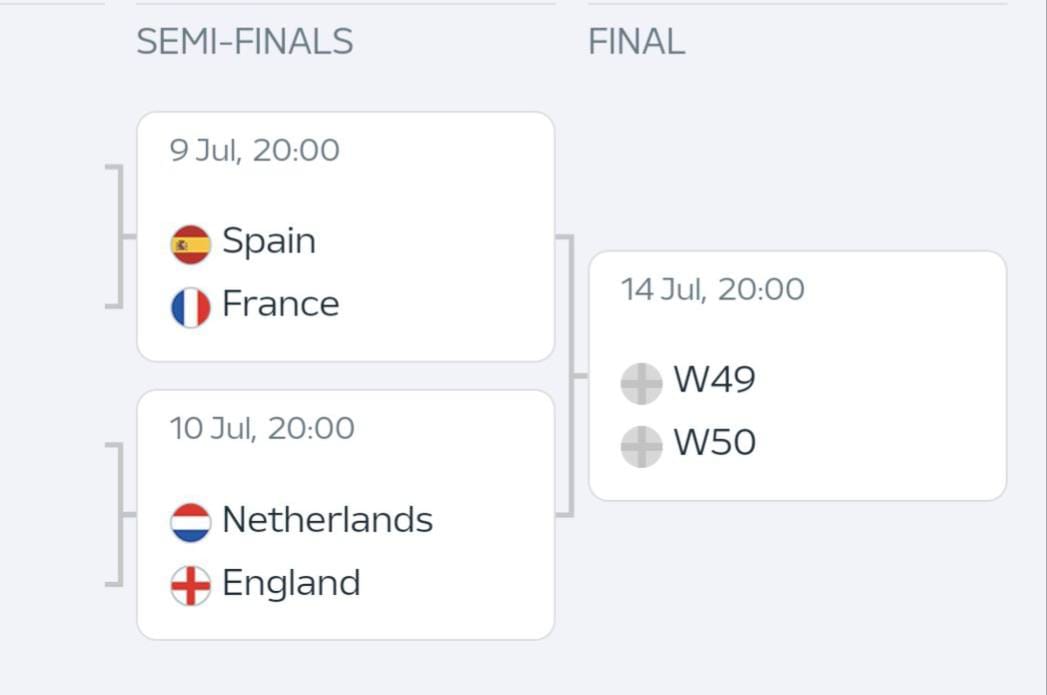Screen dimensions: 1047x695
Task: Select the England team name
Action: (x=292, y=584)
